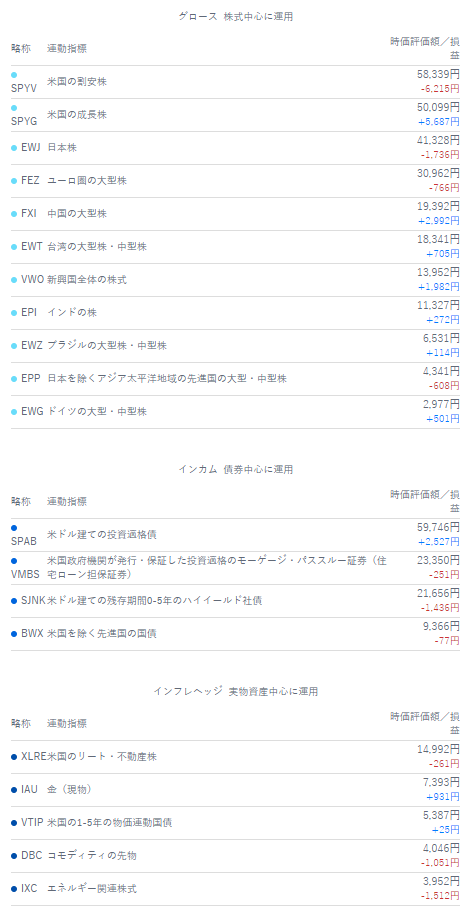Select the VMBS ticker label
Screen dimensions: 468x911
(x=26, y=575)
